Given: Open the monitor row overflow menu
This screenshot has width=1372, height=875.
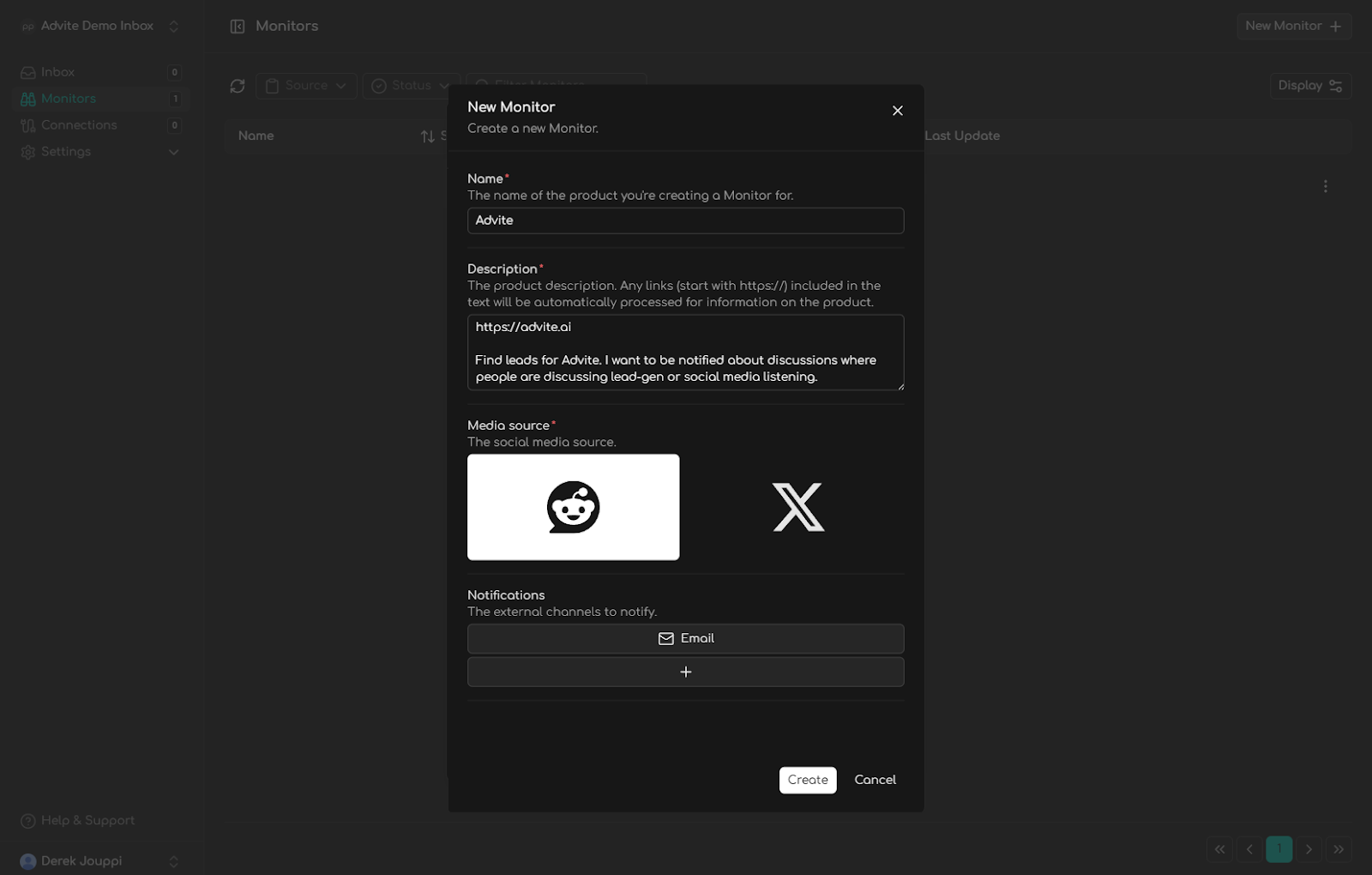Looking at the screenshot, I should point(1325,186).
